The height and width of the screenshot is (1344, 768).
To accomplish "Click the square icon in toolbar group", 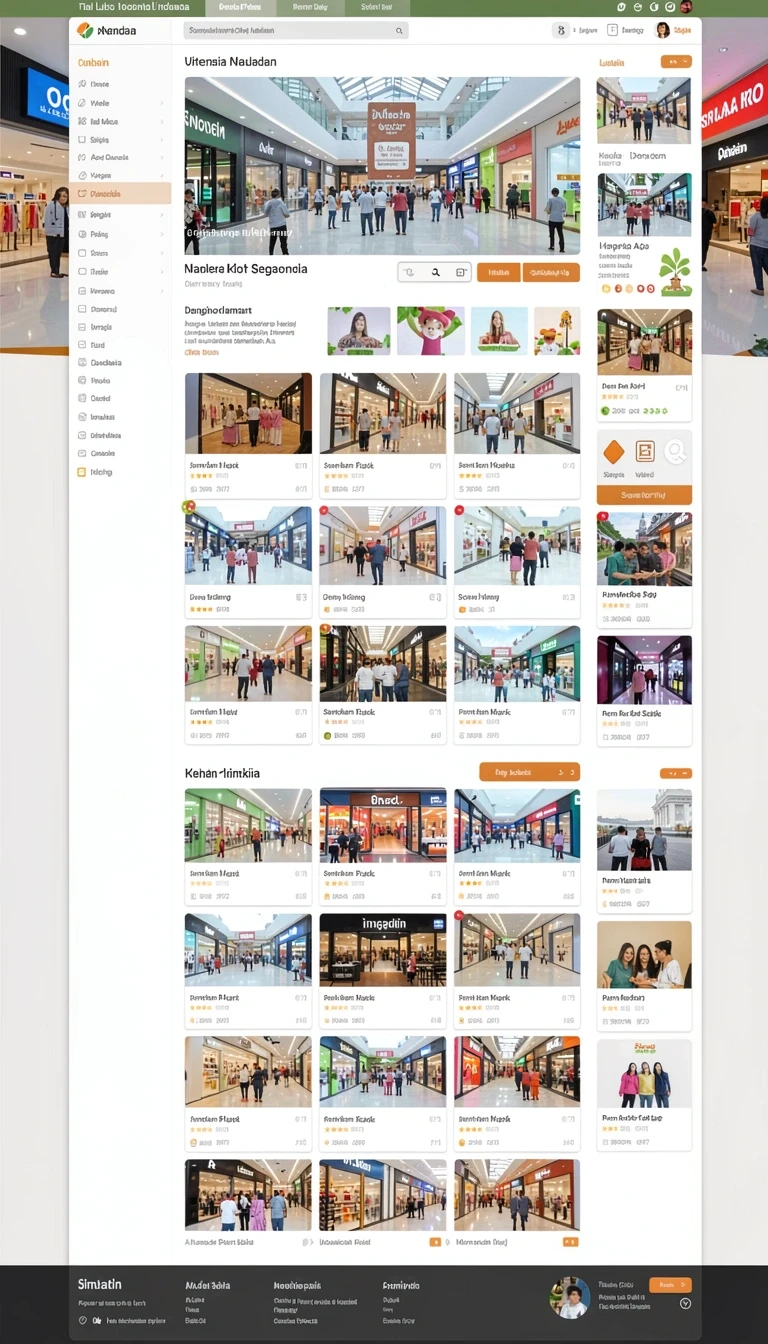I will point(461,272).
